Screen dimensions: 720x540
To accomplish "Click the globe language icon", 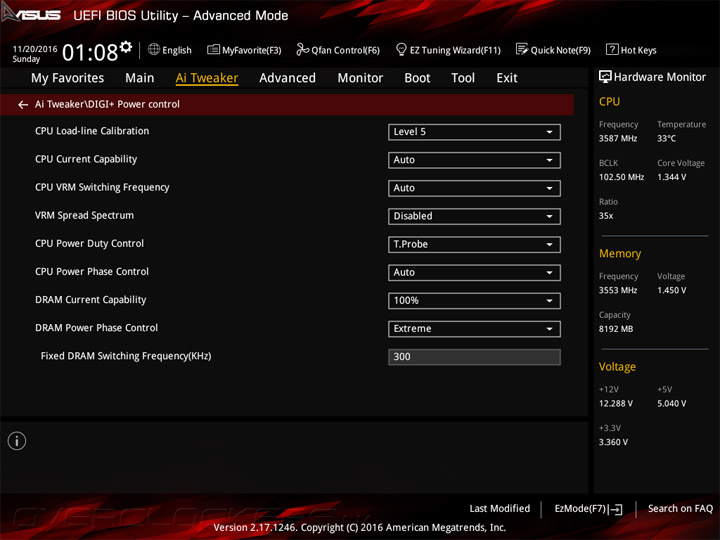I will (x=154, y=49).
